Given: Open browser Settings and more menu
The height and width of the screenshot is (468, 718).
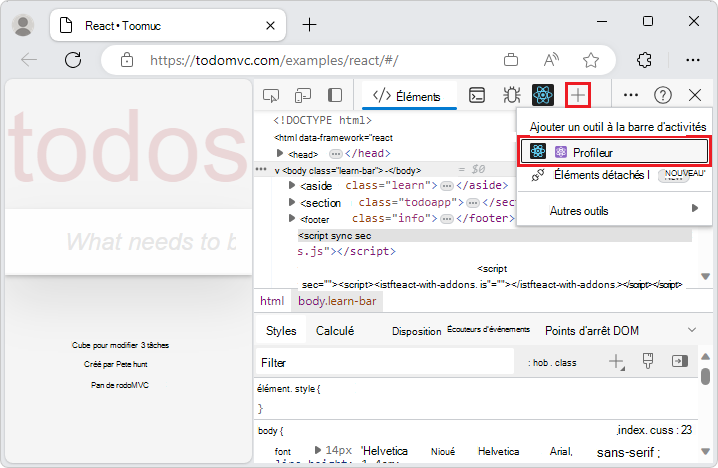Looking at the screenshot, I should 692,60.
